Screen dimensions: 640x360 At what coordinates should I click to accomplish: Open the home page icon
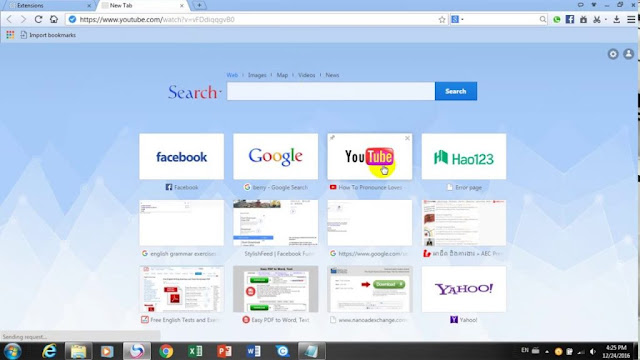(x=53, y=19)
